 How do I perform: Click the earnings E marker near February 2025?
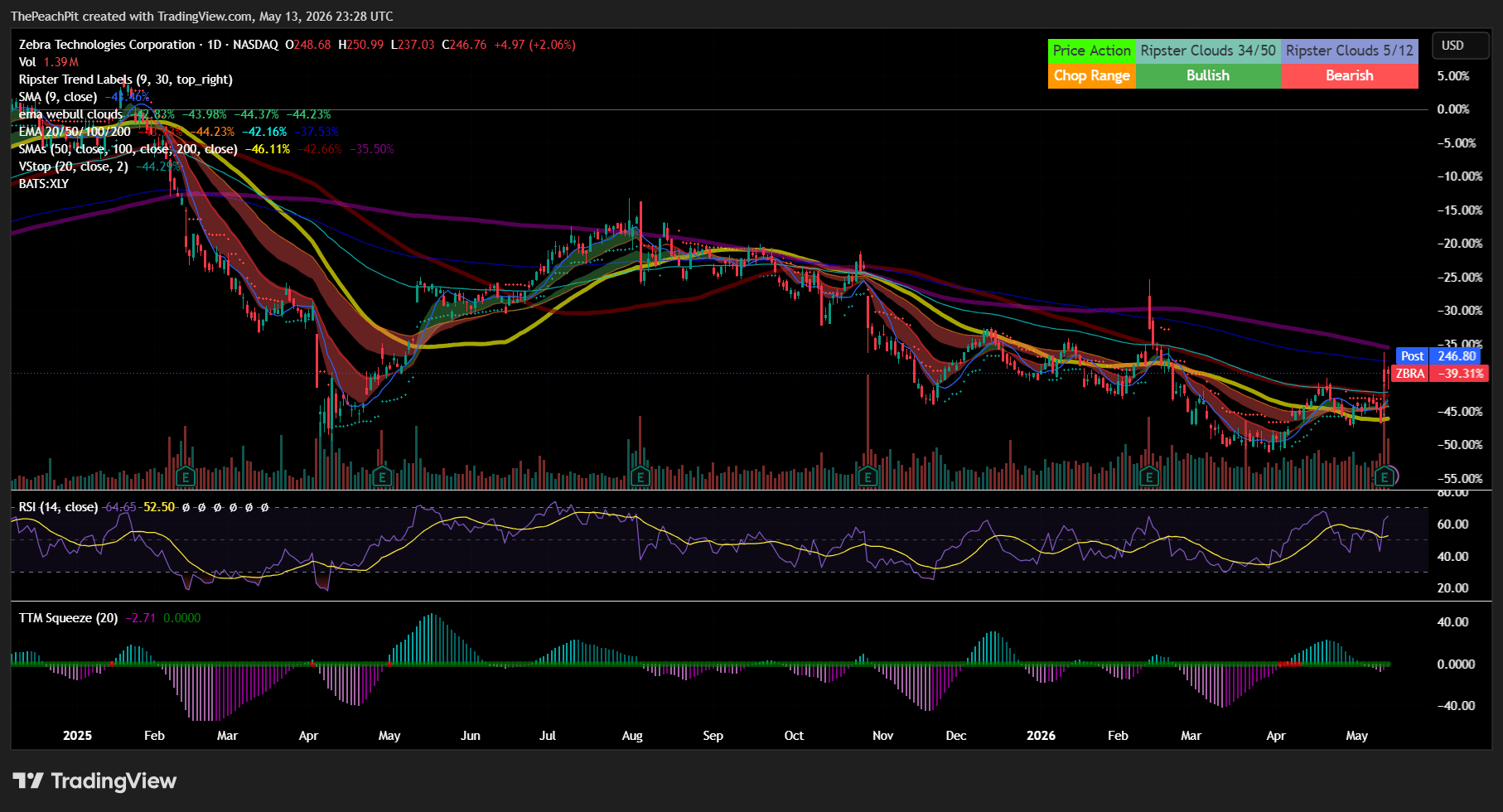pyautogui.click(x=185, y=476)
